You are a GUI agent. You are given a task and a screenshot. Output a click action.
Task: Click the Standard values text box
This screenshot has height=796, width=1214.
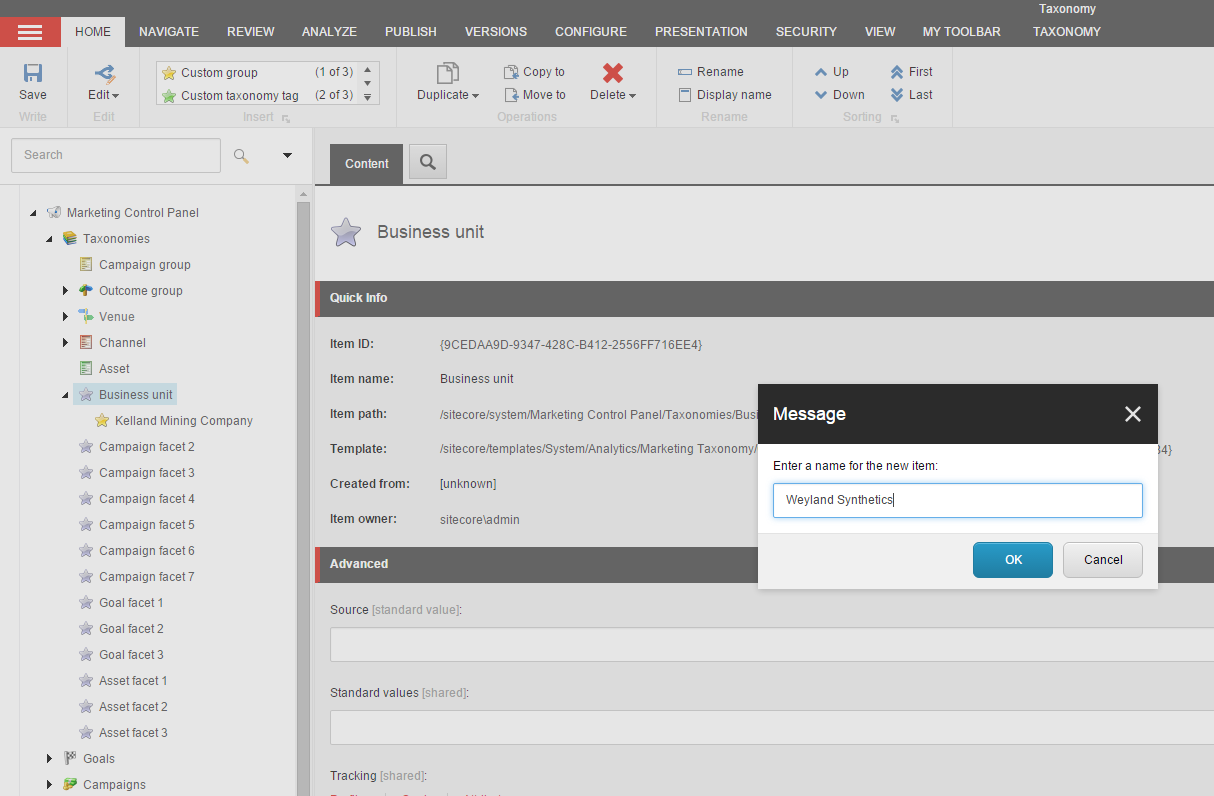coord(772,728)
